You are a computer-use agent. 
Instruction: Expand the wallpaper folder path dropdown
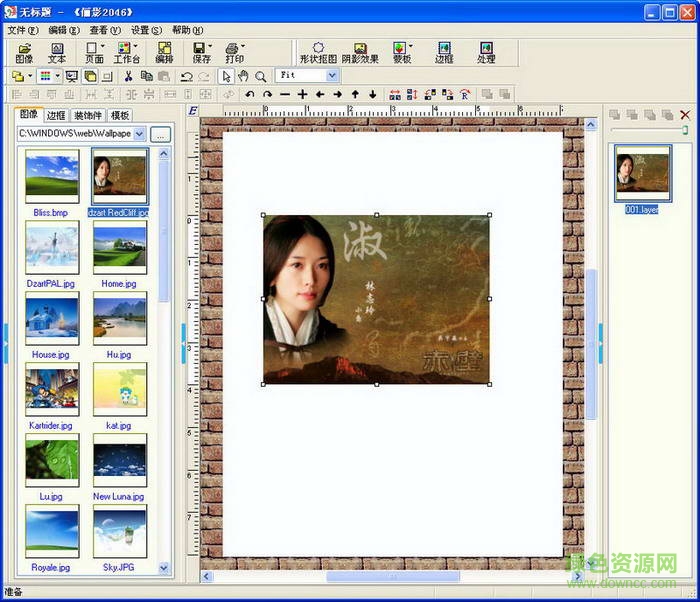(139, 133)
